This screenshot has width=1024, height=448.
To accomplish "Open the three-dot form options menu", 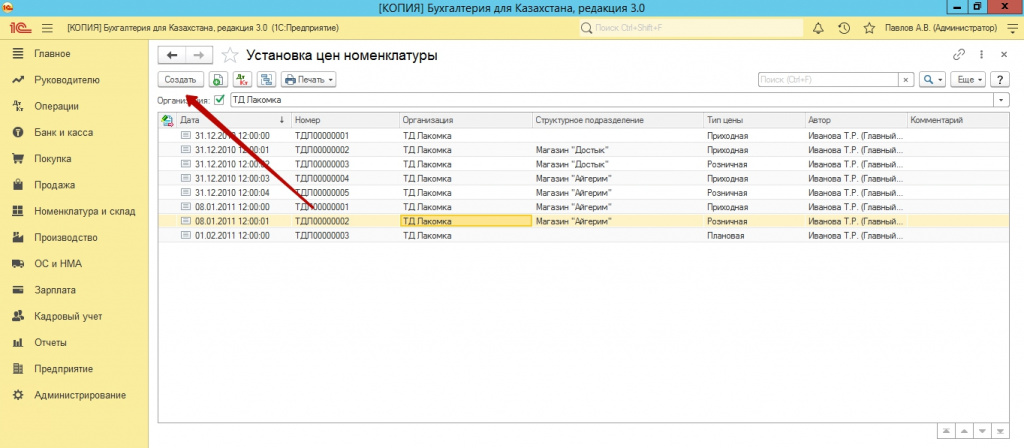I will (x=982, y=55).
